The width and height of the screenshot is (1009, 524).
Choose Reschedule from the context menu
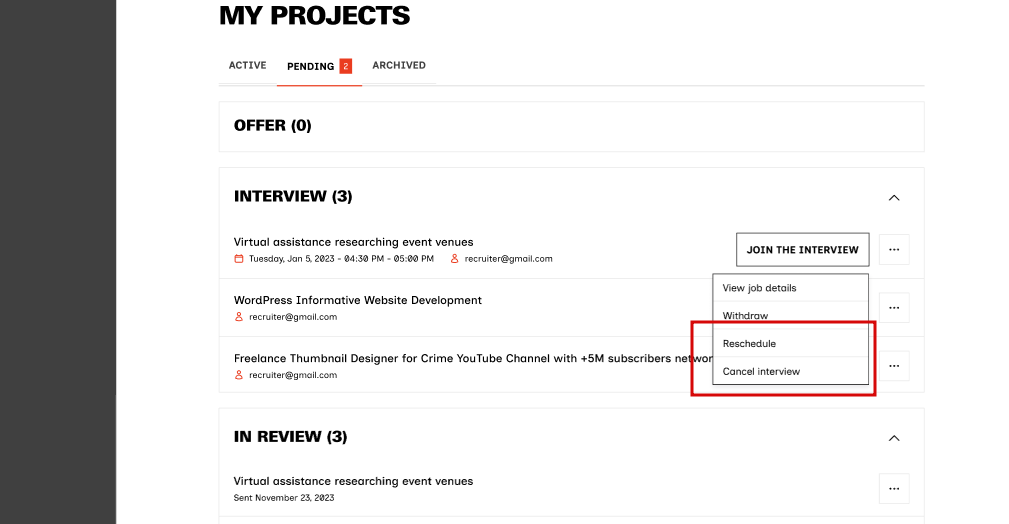(x=749, y=344)
